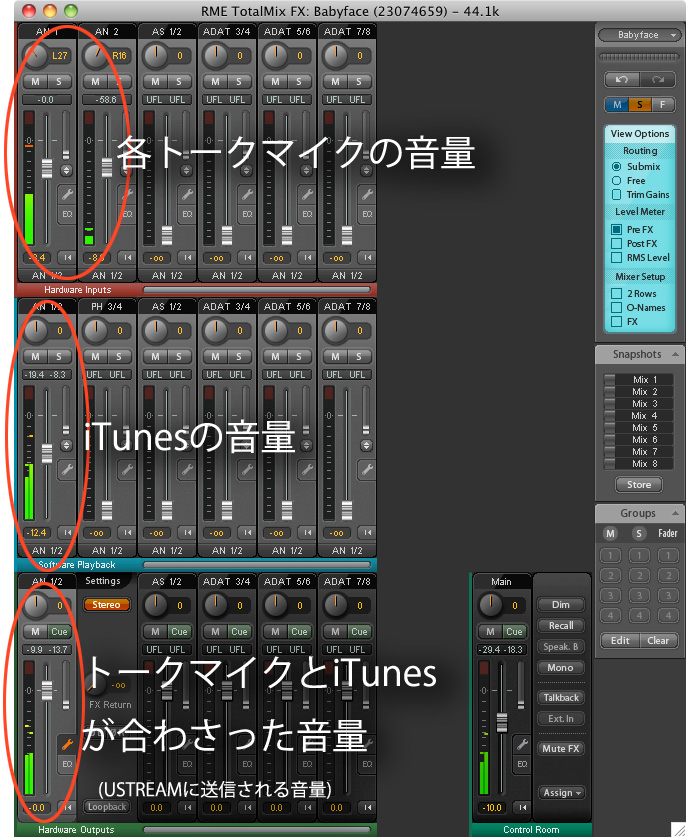Open wrench settings on AS 1/2 software playback
This screenshot has height=837, width=700.
coord(187,469)
